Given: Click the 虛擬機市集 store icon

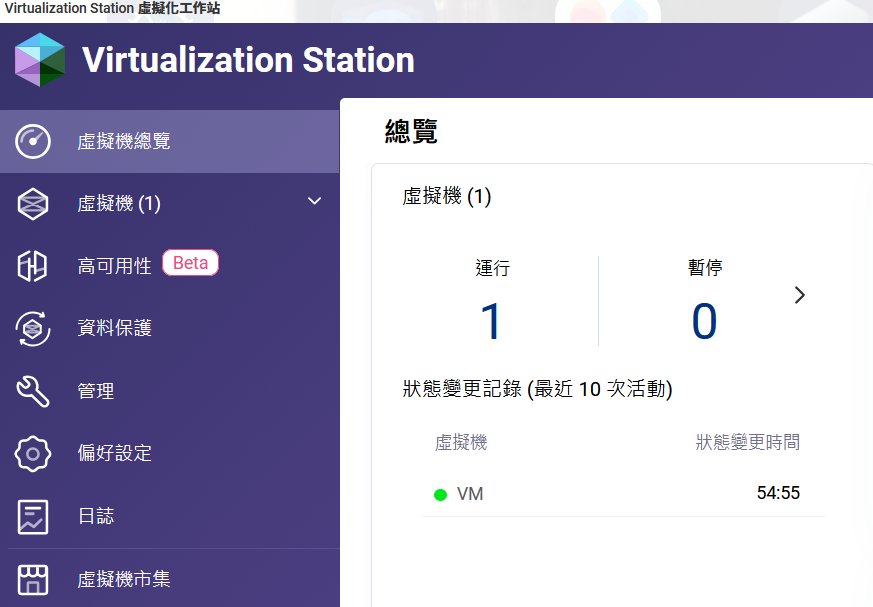Looking at the screenshot, I should click(33, 579).
